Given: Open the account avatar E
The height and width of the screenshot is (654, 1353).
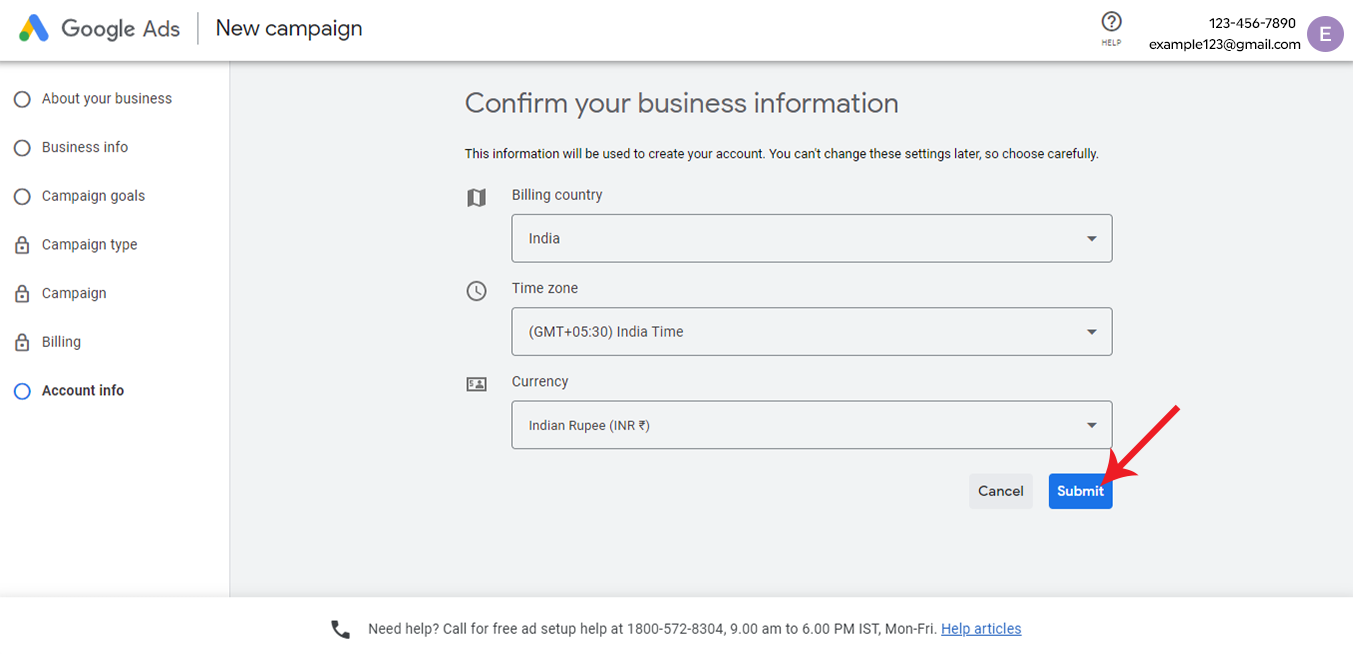Looking at the screenshot, I should pyautogui.click(x=1325, y=34).
